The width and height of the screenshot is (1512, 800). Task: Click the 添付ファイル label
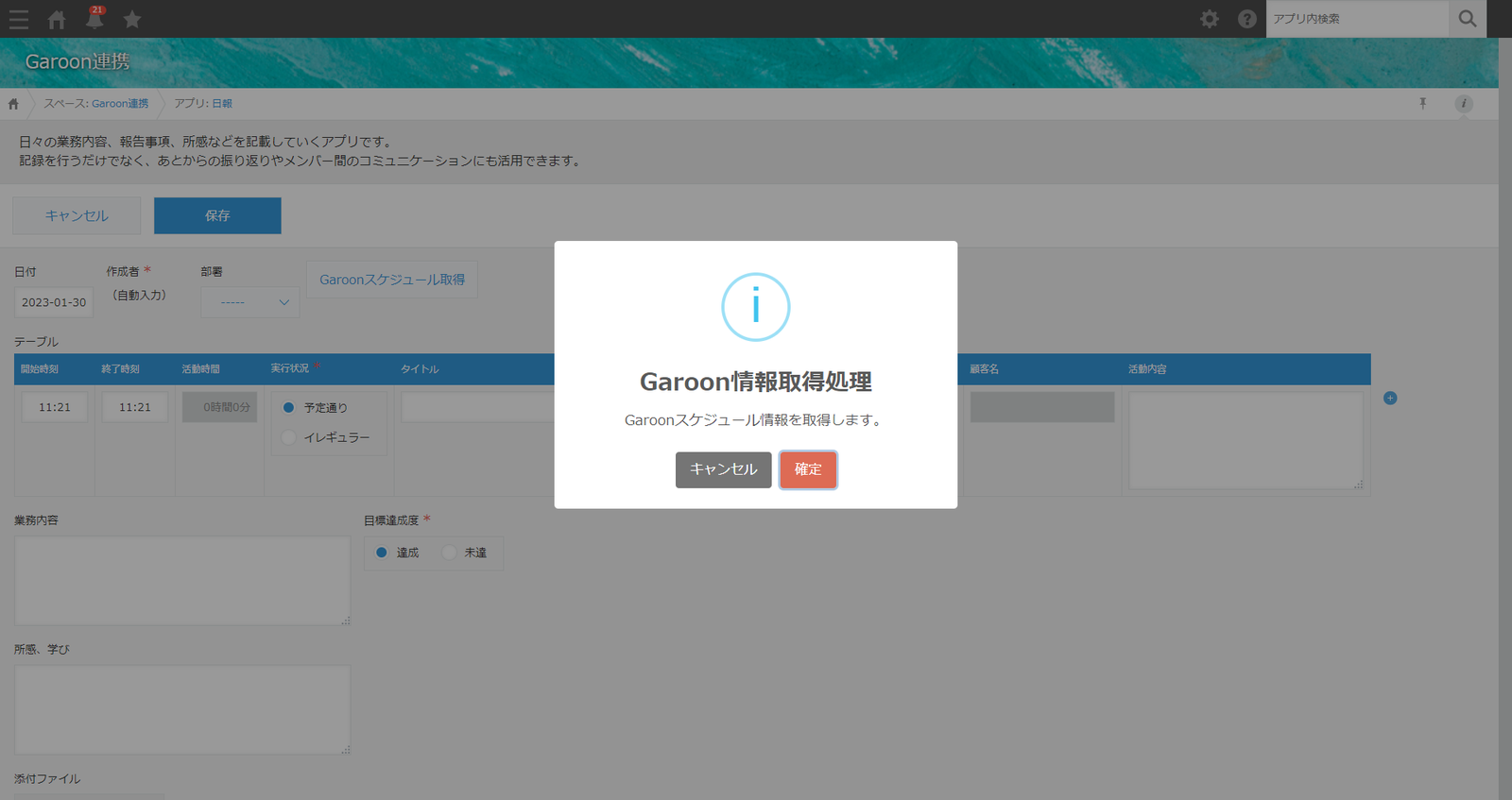tap(47, 779)
